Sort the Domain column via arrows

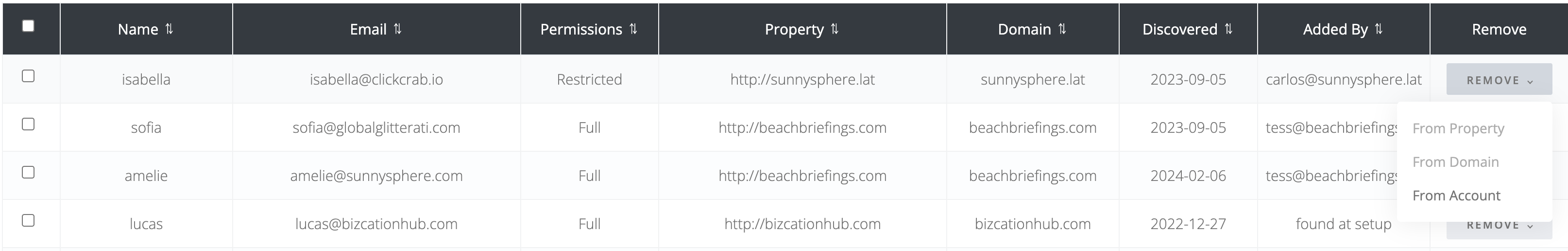point(1062,29)
